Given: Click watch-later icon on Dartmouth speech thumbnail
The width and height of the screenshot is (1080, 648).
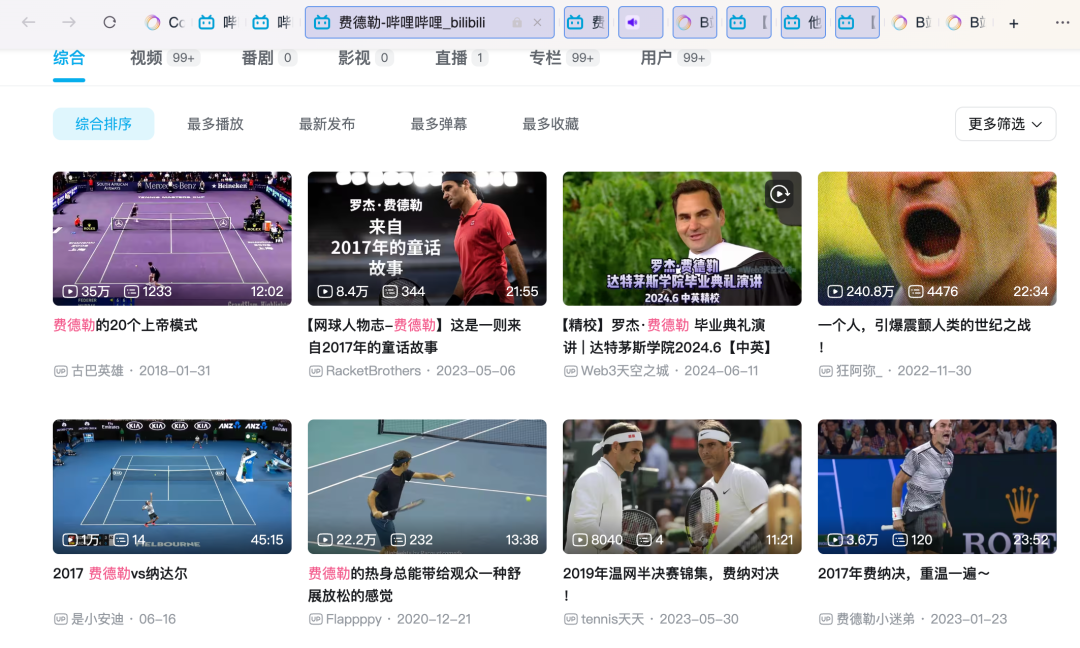Looking at the screenshot, I should click(x=779, y=194).
